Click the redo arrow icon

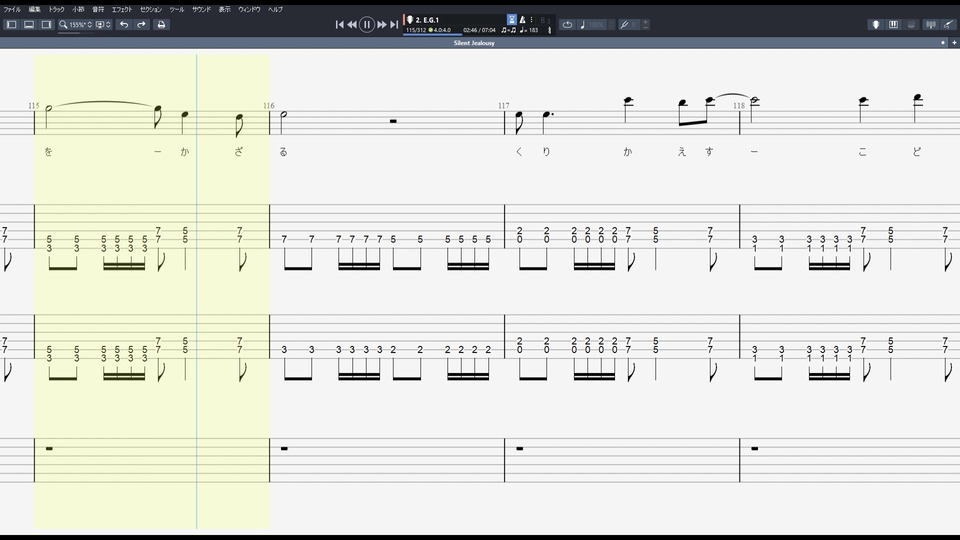point(141,24)
